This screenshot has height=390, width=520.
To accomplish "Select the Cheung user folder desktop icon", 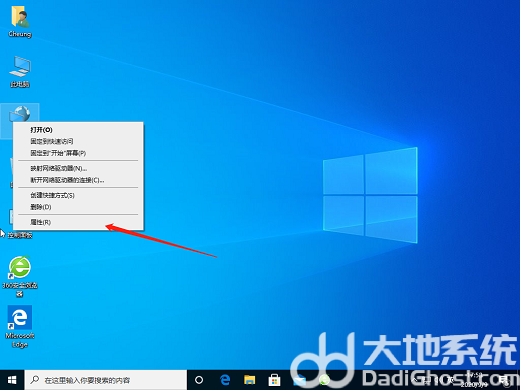I will pos(20,22).
